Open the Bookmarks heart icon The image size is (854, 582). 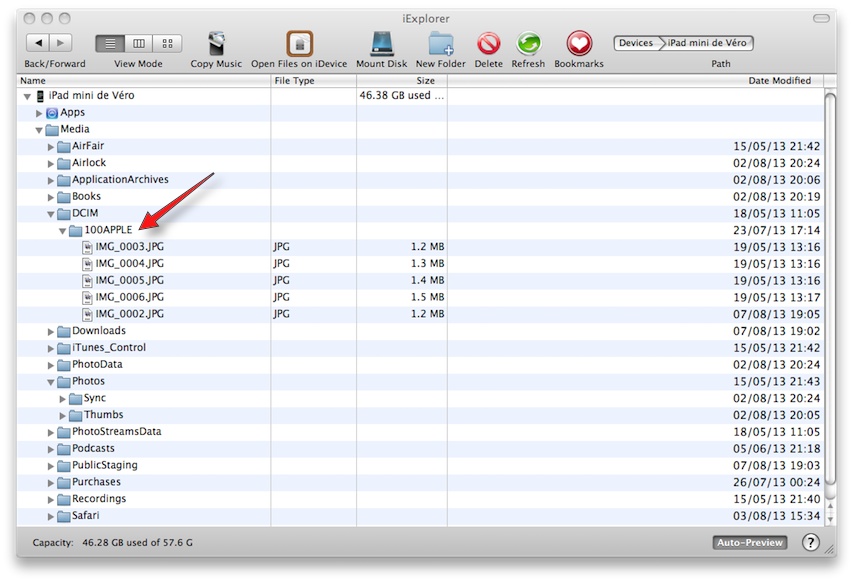point(579,44)
